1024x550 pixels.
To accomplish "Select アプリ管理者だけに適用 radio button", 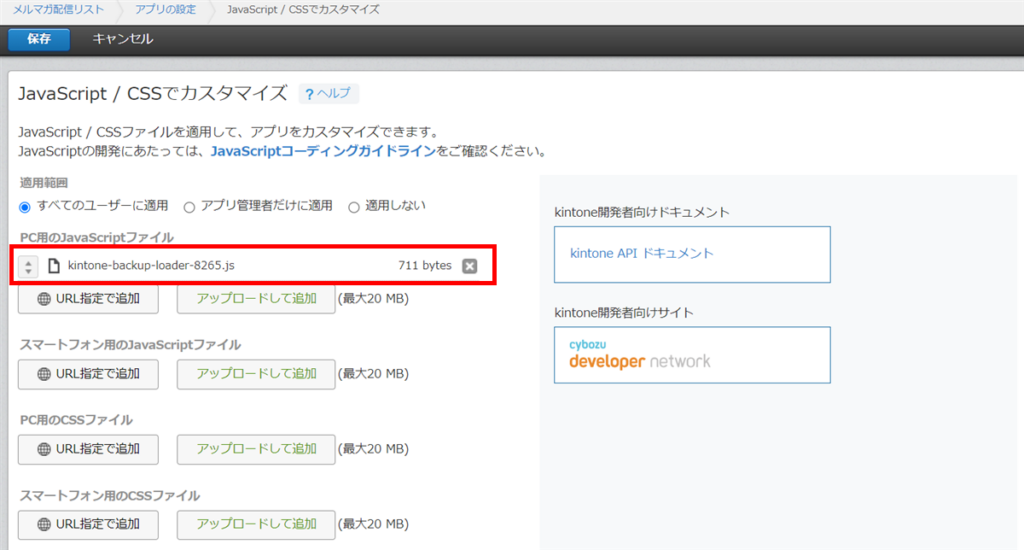I will click(x=189, y=207).
